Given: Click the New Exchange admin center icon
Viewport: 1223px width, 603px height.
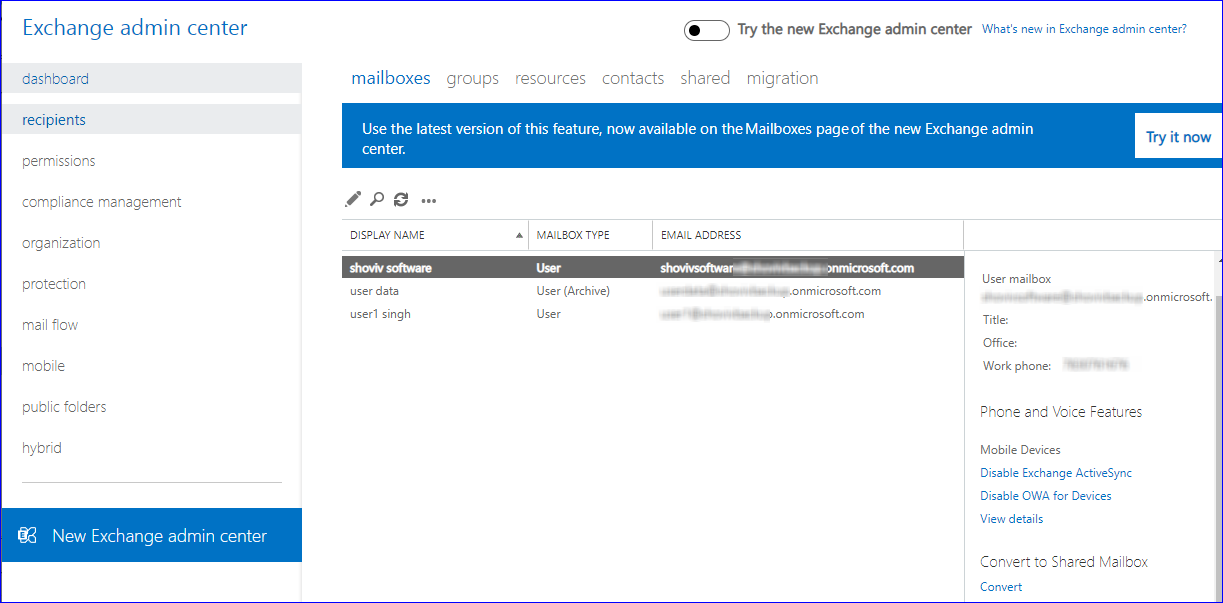Looking at the screenshot, I should coord(28,536).
